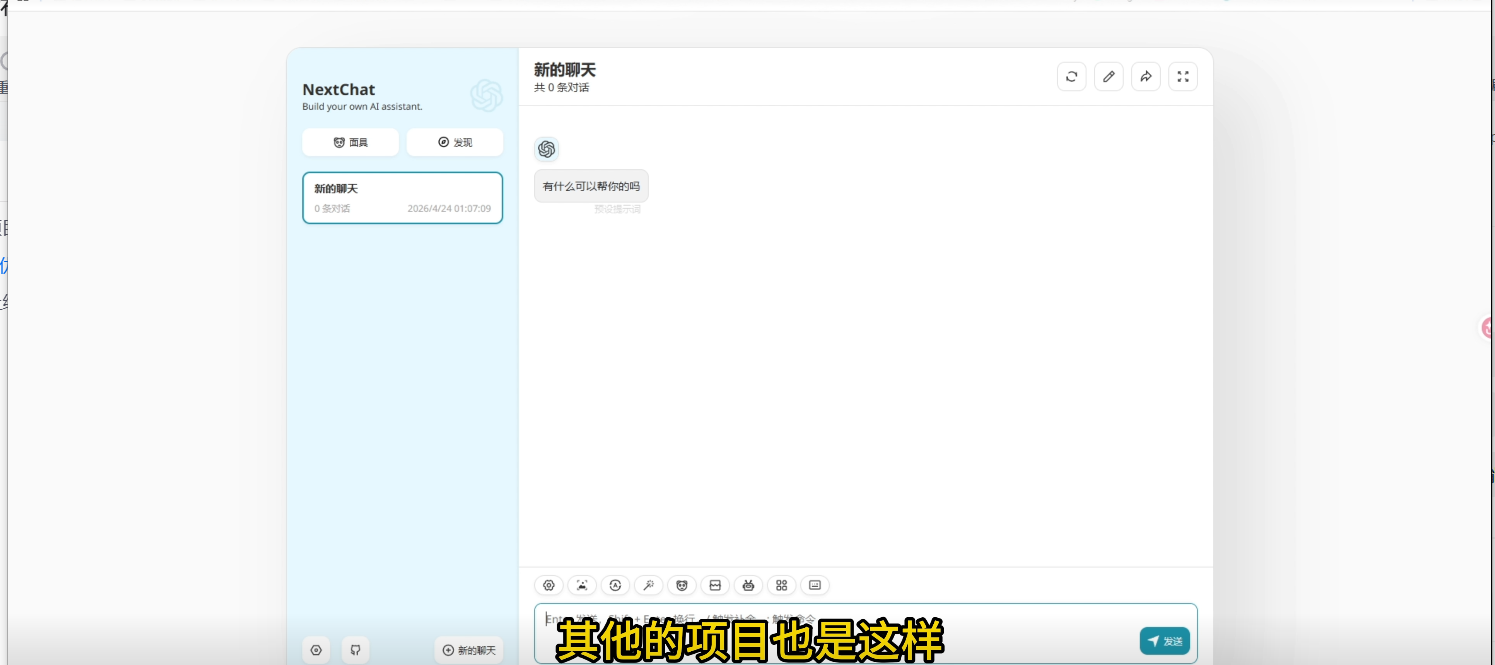Viewport: 1495px width, 665px height.
Task: Click the mask face icon above input
Action: click(682, 585)
